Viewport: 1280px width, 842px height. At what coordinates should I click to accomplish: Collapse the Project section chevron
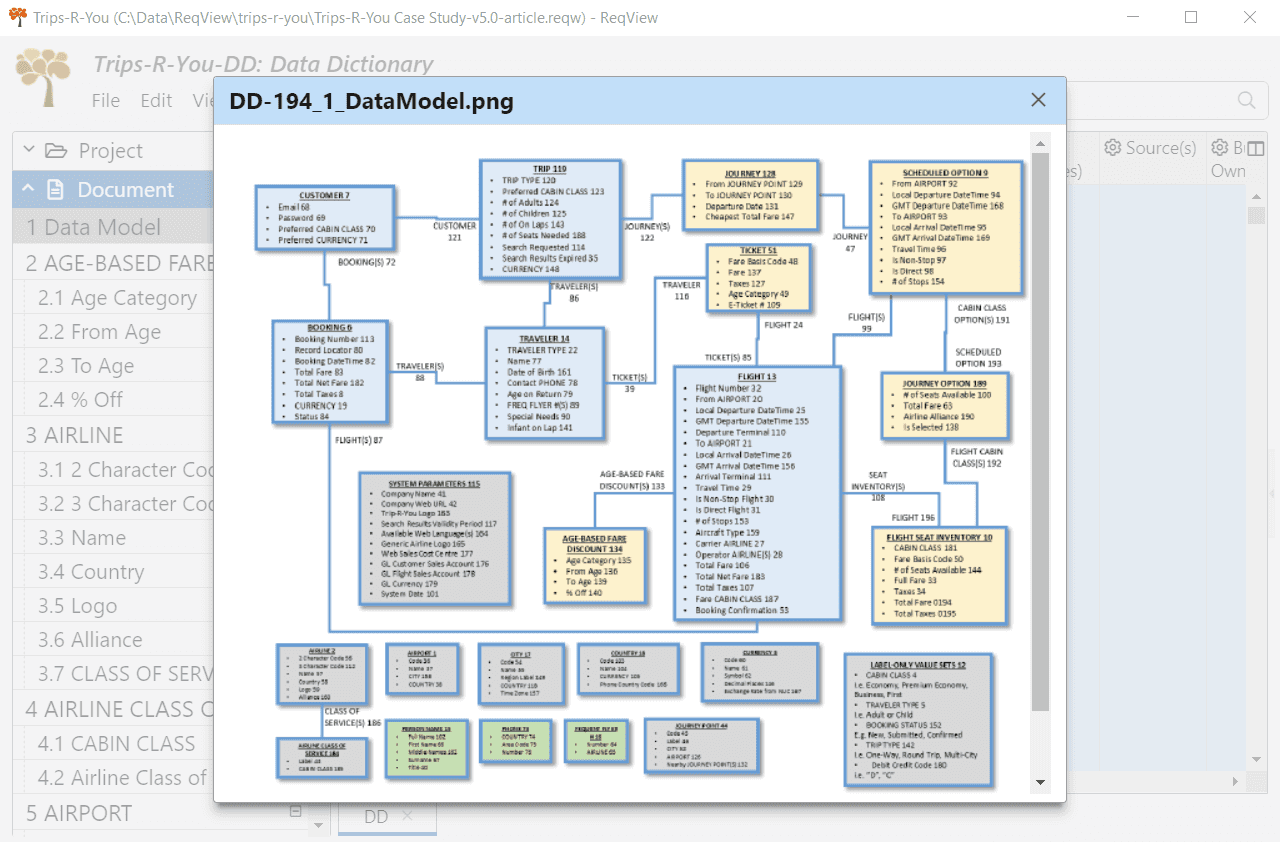coord(29,150)
